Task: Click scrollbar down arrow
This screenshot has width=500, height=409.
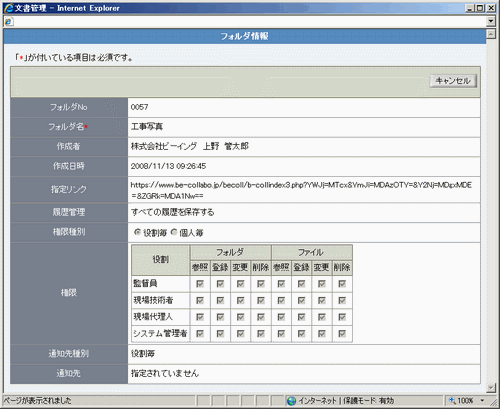Action: [x=491, y=388]
